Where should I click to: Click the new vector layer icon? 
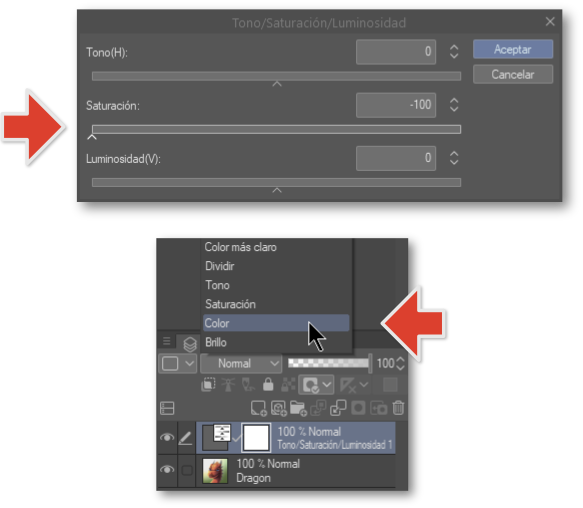coord(278,408)
